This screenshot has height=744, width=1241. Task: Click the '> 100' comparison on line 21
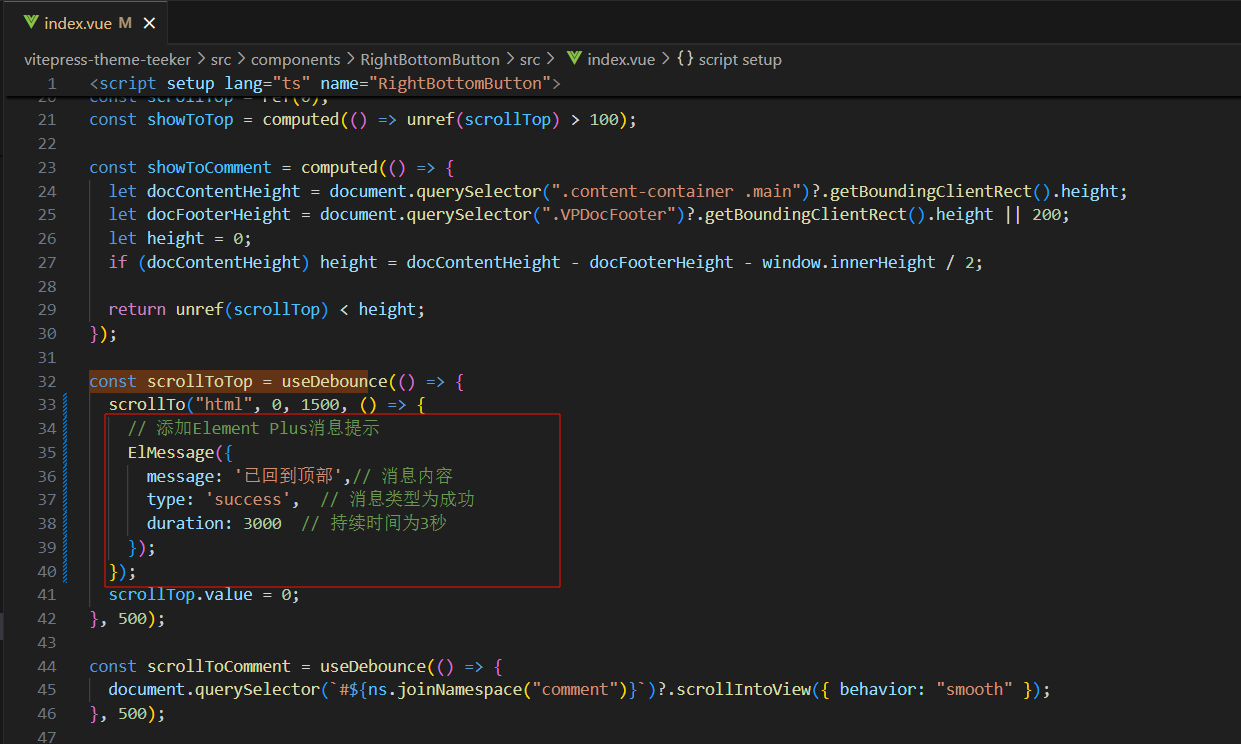tap(595, 119)
